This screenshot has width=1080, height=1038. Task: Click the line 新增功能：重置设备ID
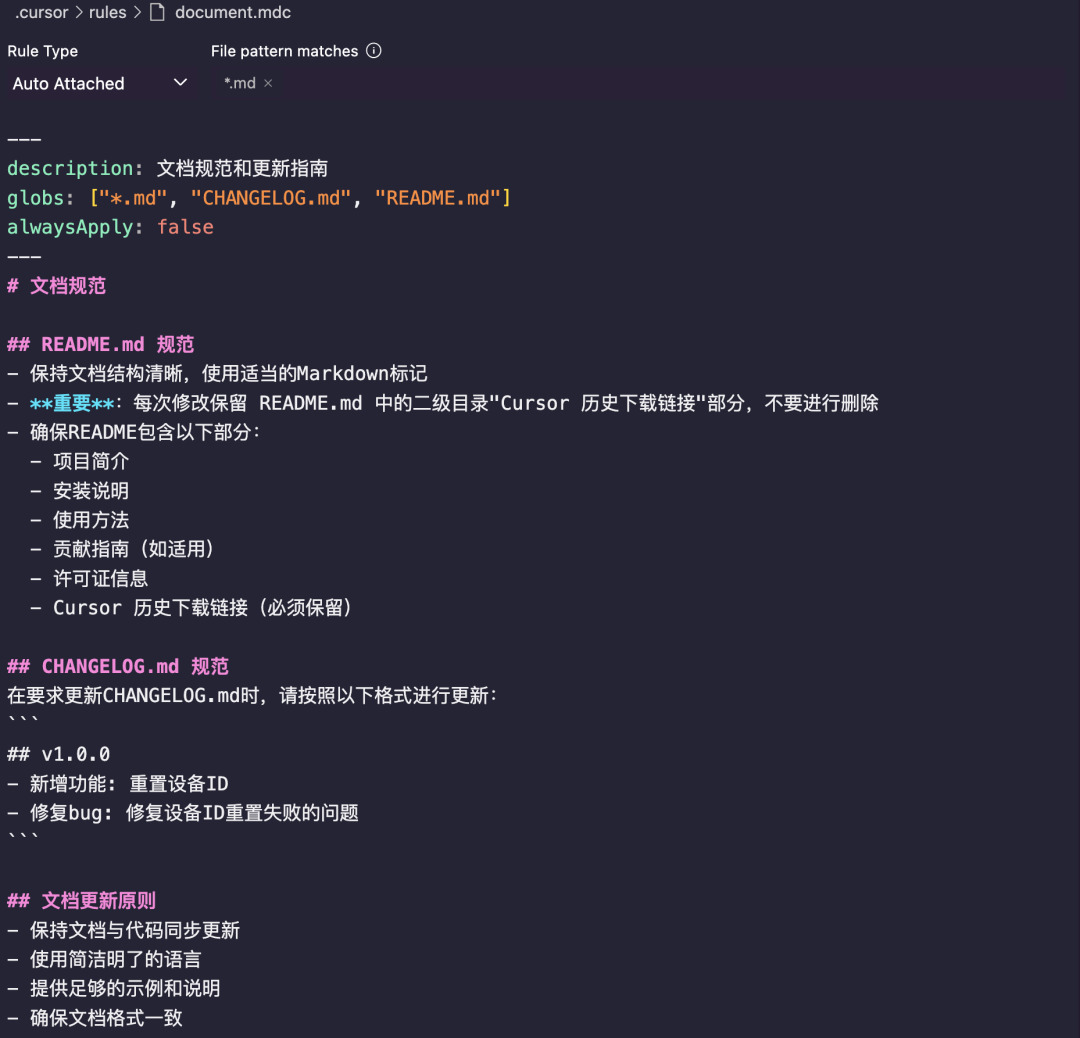pos(118,784)
